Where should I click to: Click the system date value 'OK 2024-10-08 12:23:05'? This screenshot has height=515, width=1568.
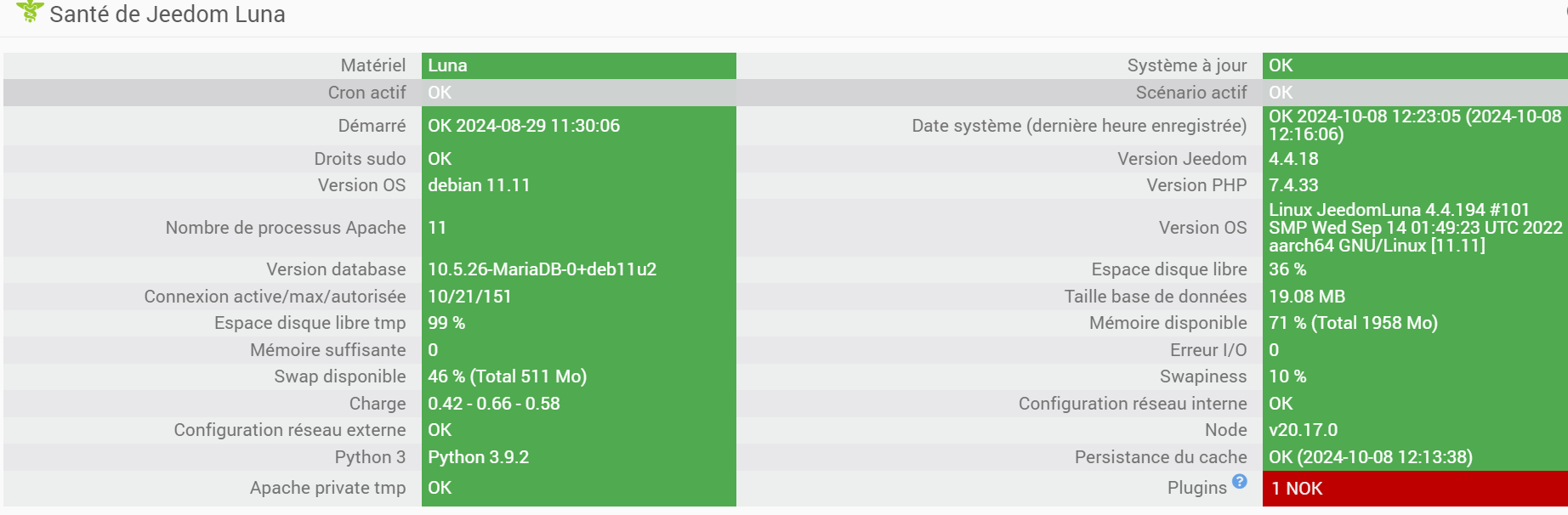click(x=1415, y=125)
